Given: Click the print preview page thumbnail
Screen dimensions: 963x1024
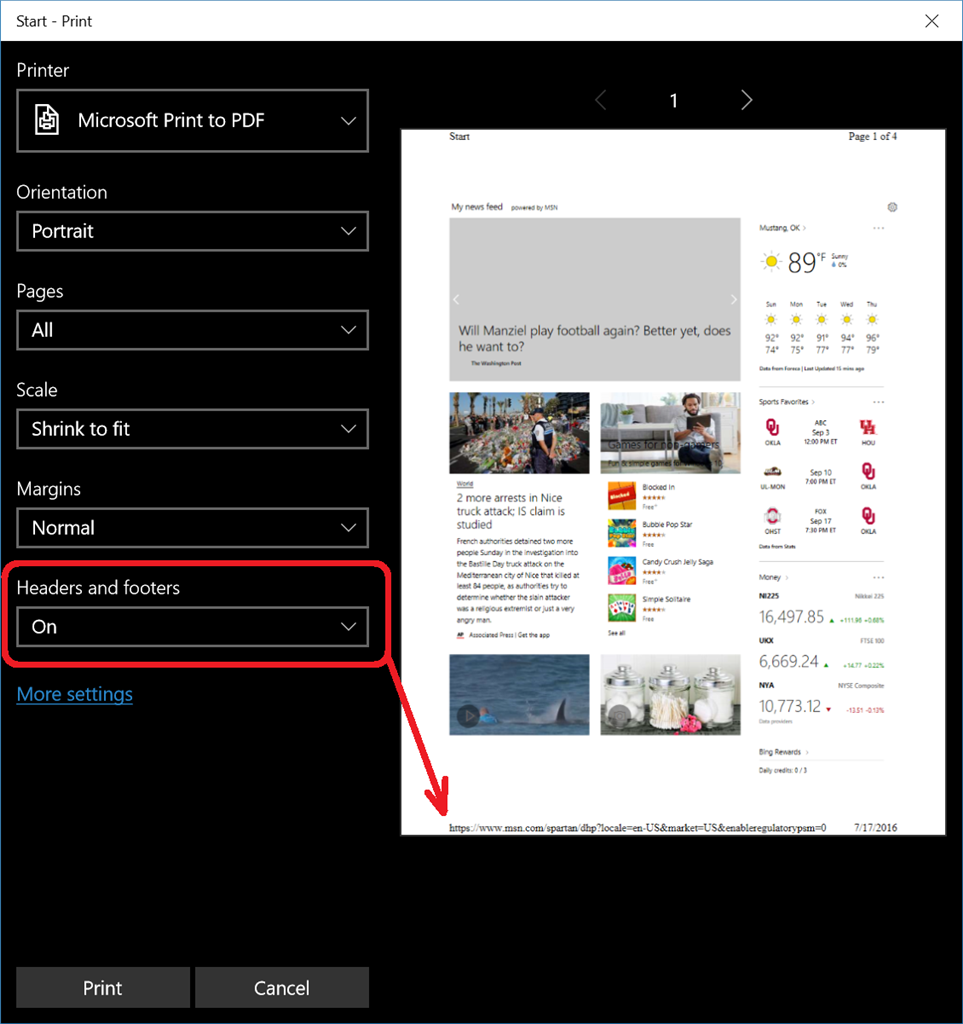Looking at the screenshot, I should (673, 482).
